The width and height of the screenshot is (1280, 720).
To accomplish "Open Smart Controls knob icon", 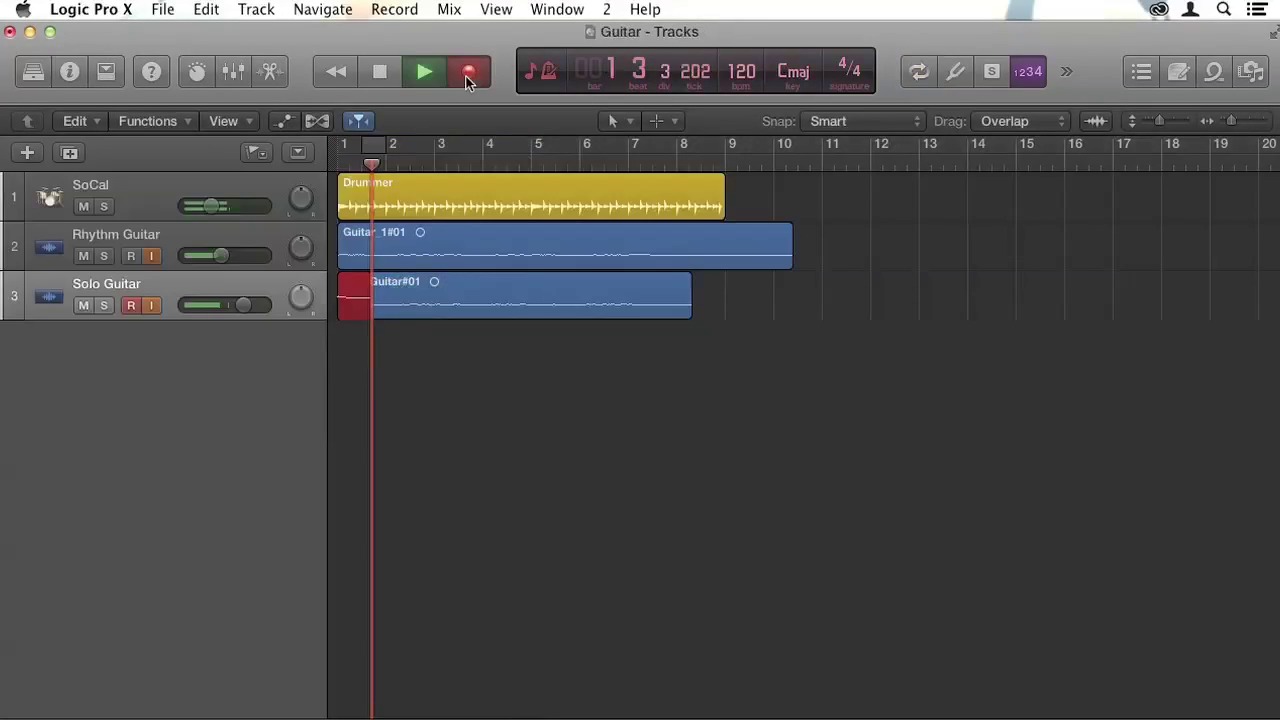I will [x=197, y=71].
